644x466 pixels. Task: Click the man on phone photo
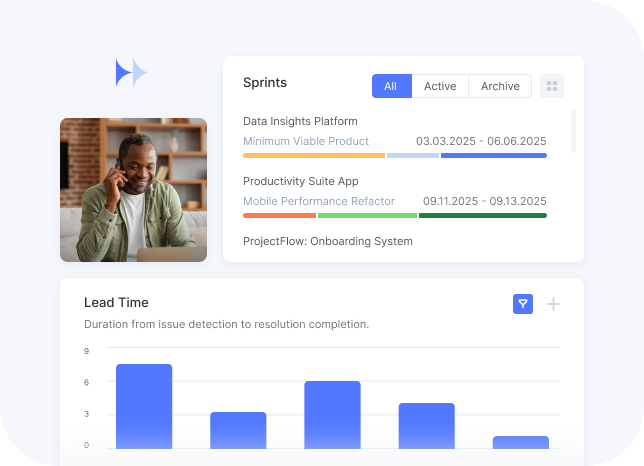pyautogui.click(x=133, y=190)
